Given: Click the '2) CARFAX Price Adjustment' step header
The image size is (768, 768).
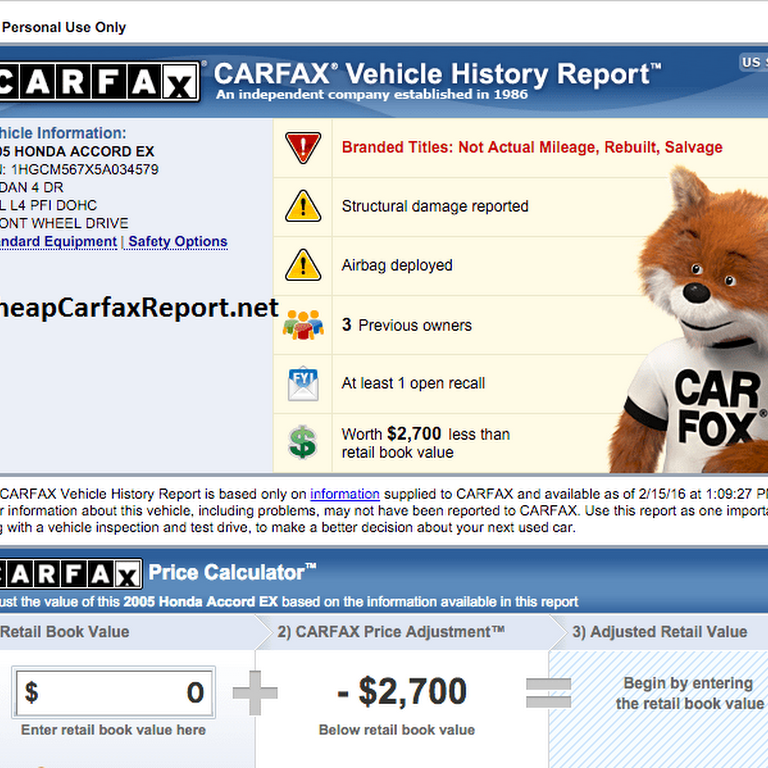Looking at the screenshot, I should [391, 632].
